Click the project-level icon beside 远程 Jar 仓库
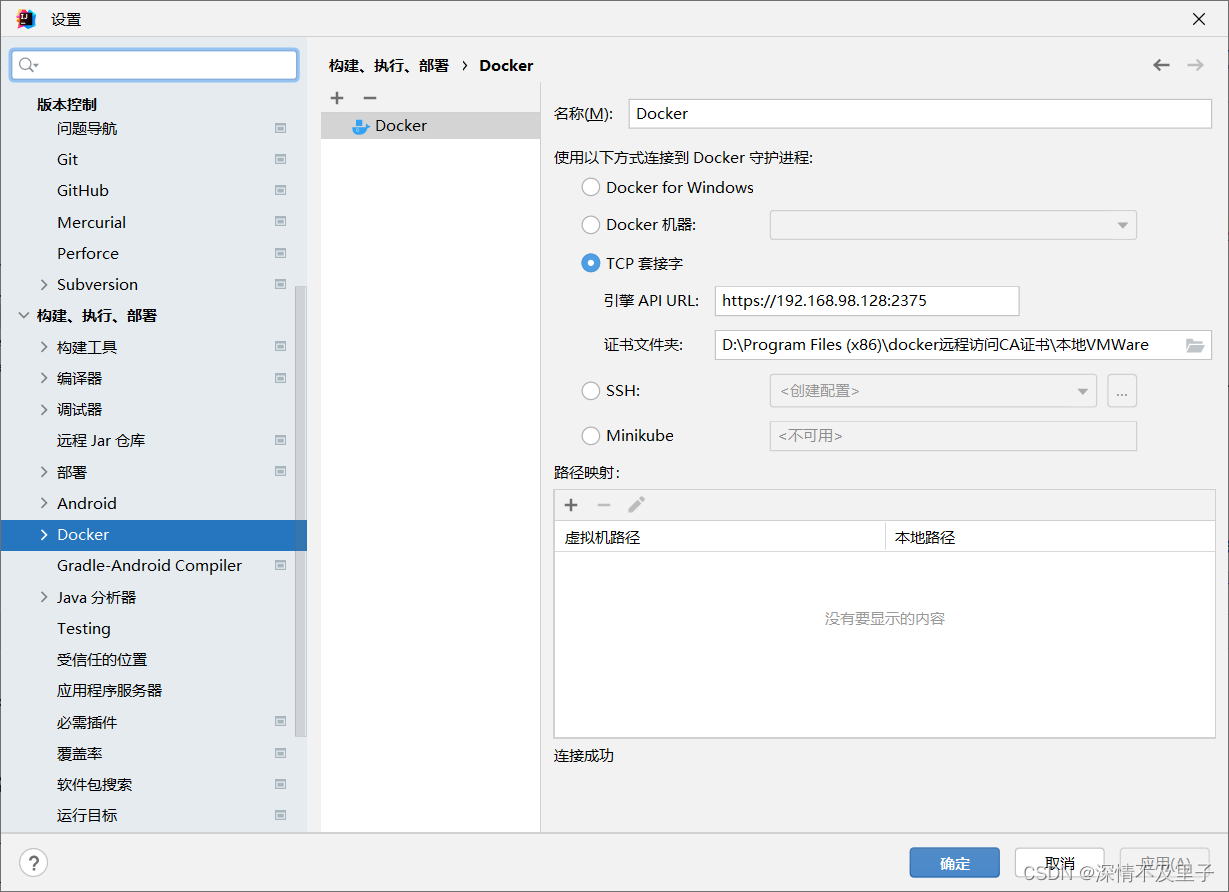Image resolution: width=1229 pixels, height=892 pixels. tap(281, 440)
